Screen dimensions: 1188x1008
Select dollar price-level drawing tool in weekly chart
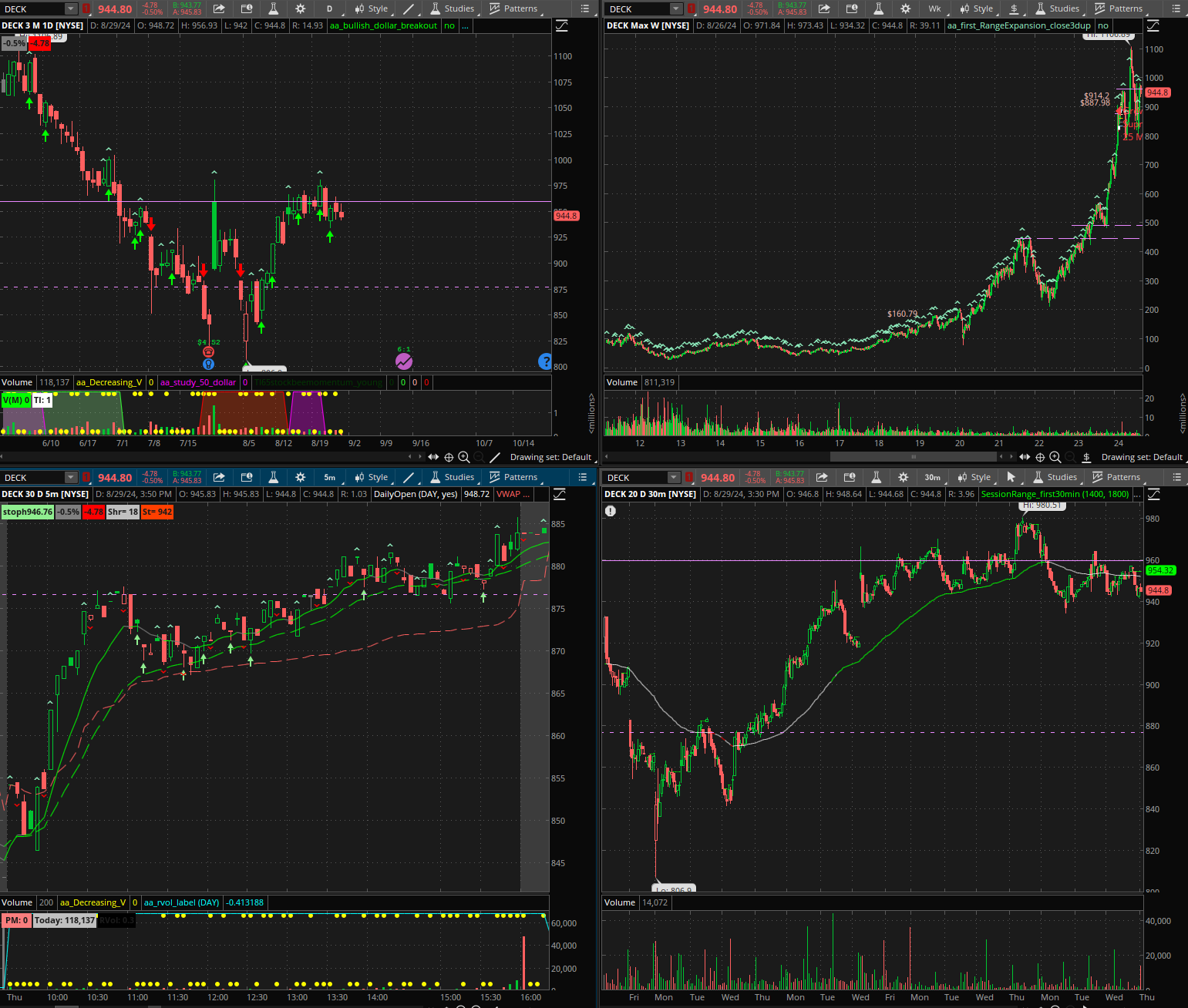click(x=1014, y=8)
